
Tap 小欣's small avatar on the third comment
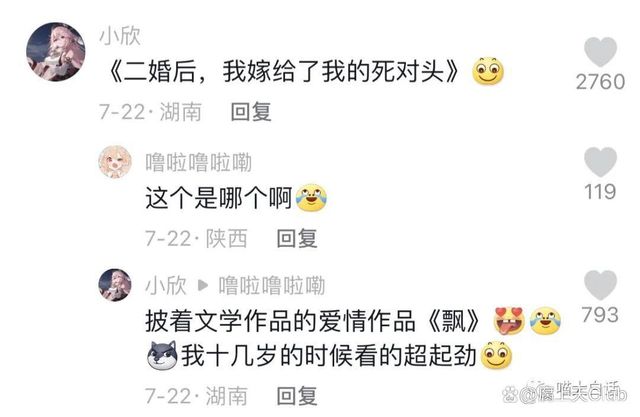[x=115, y=285]
